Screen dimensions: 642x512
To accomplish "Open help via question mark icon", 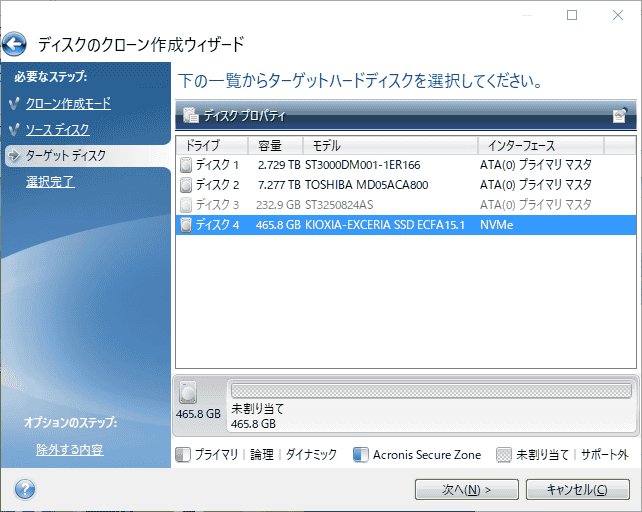I will [25, 489].
